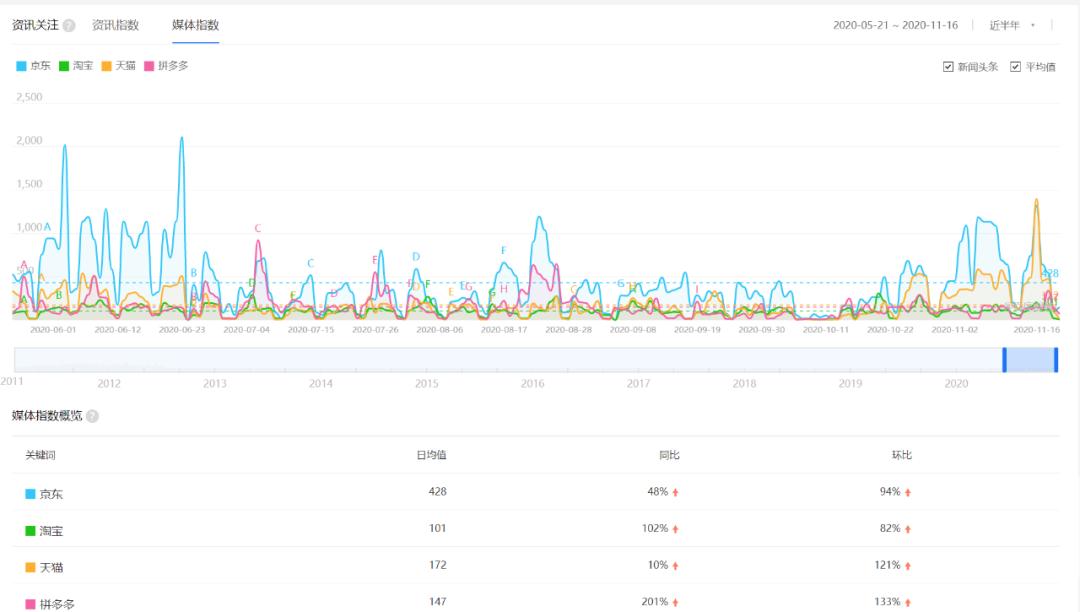Switch to the 资讯指数 tab
Viewport: 1080px width, 612px height.
(x=116, y=25)
